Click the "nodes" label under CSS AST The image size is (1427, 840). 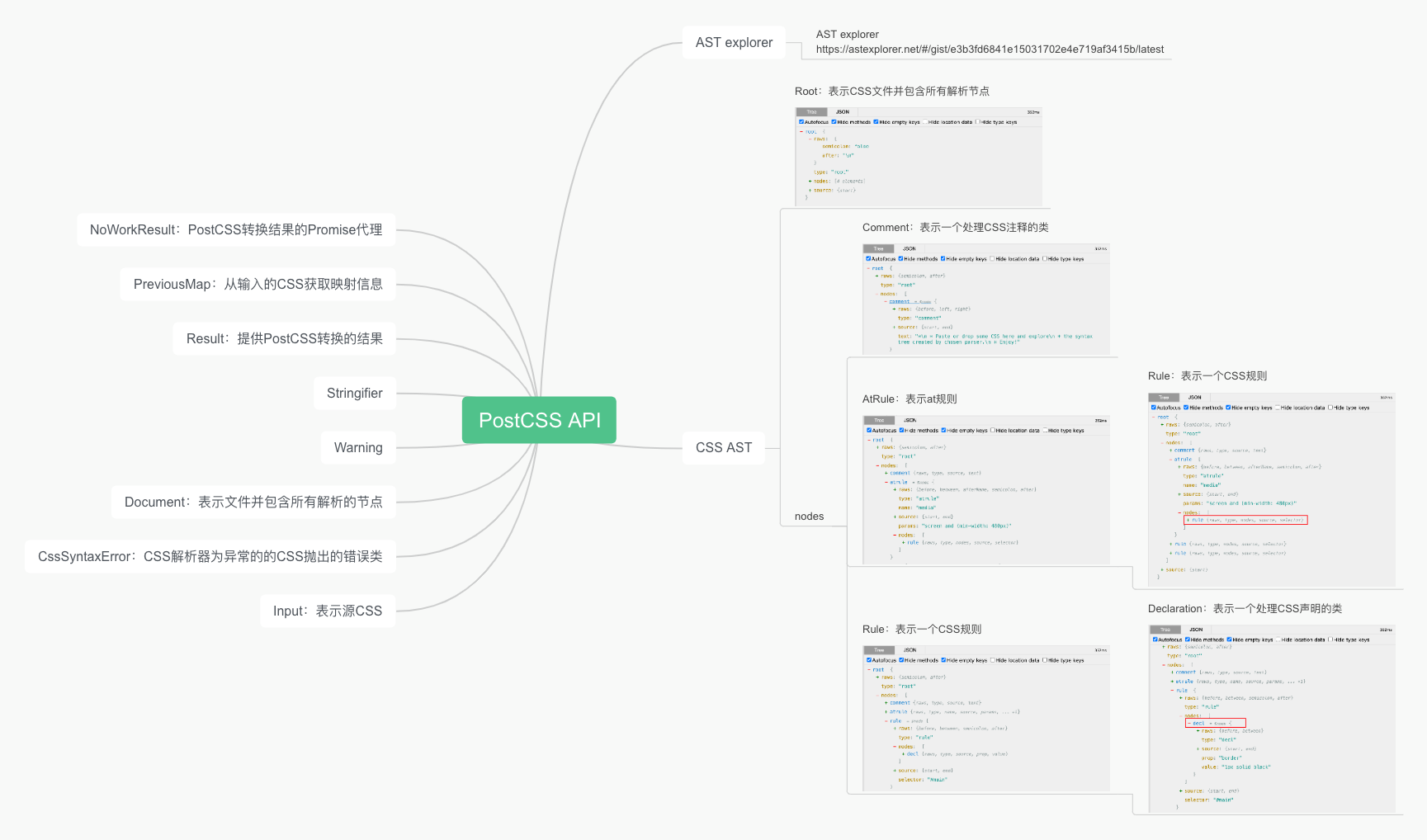click(809, 517)
